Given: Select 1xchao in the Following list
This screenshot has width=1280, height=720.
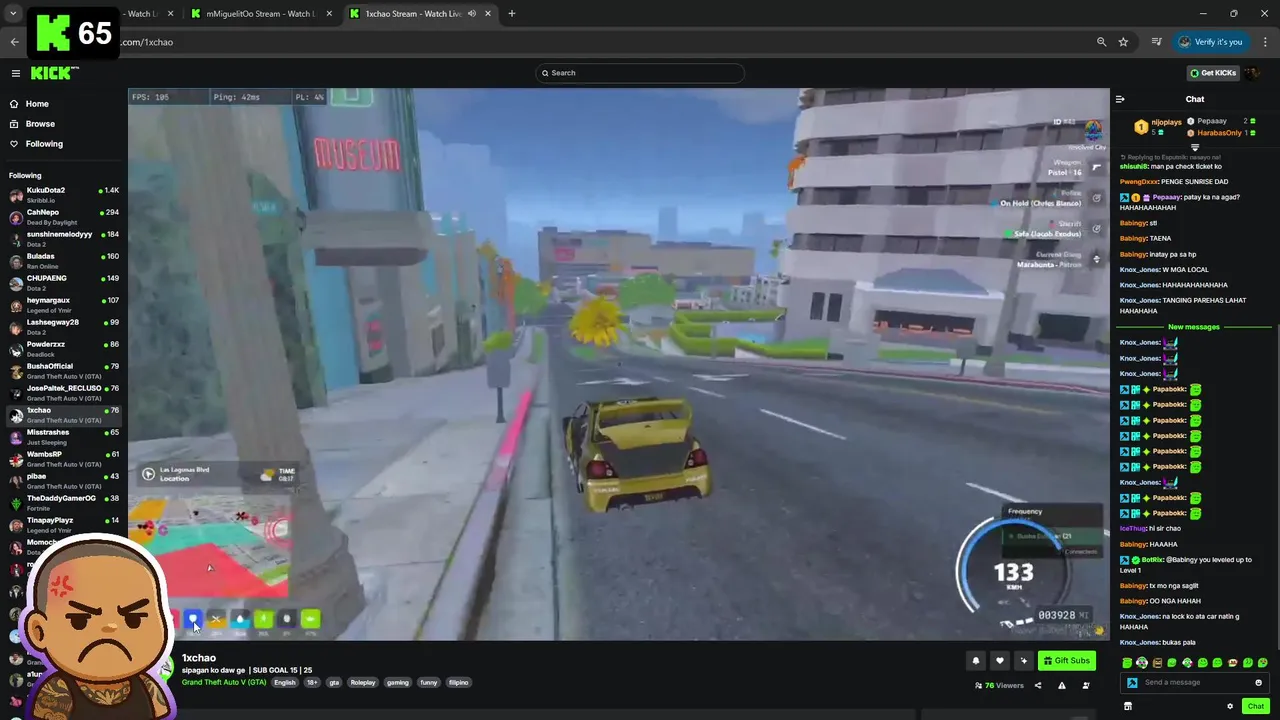Looking at the screenshot, I should (x=62, y=414).
